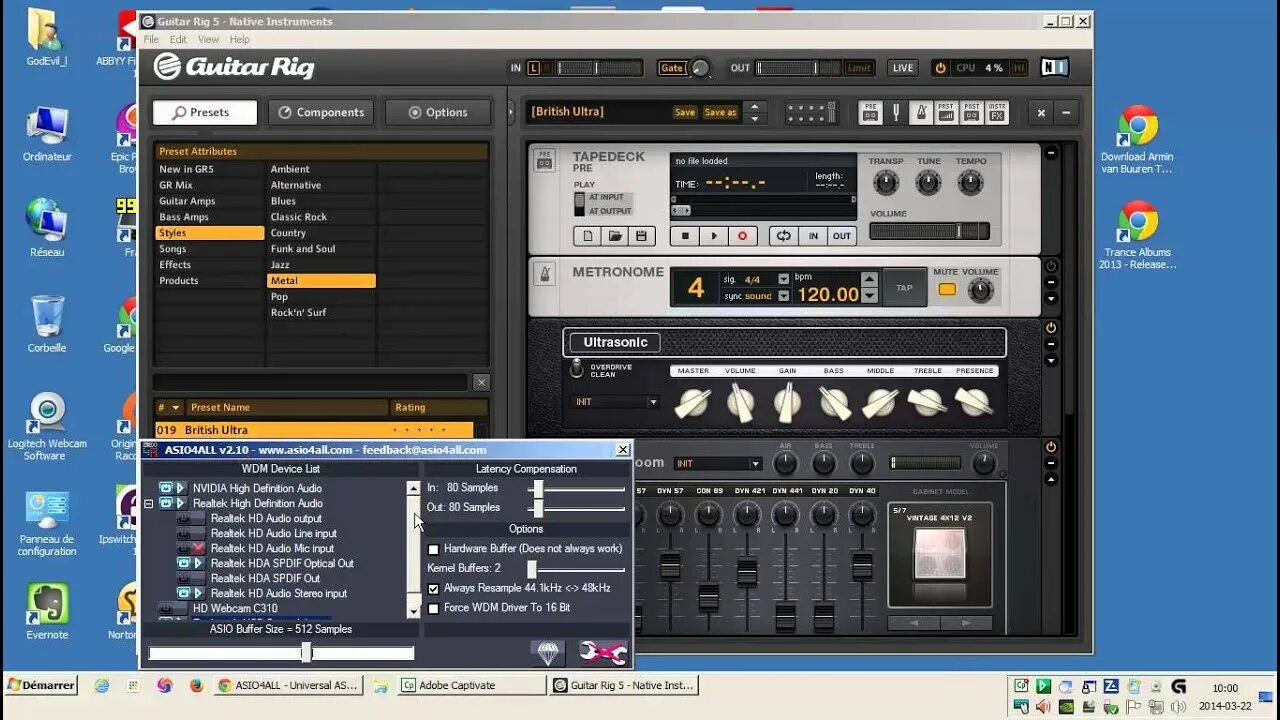Toggle Metronome MUTE button
This screenshot has height=720, width=1280.
tap(946, 290)
